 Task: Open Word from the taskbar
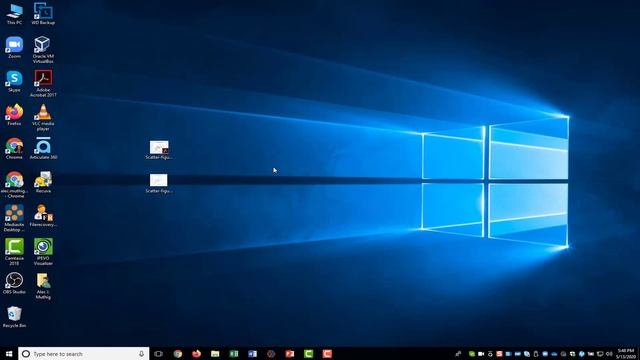pyautogui.click(x=252, y=353)
